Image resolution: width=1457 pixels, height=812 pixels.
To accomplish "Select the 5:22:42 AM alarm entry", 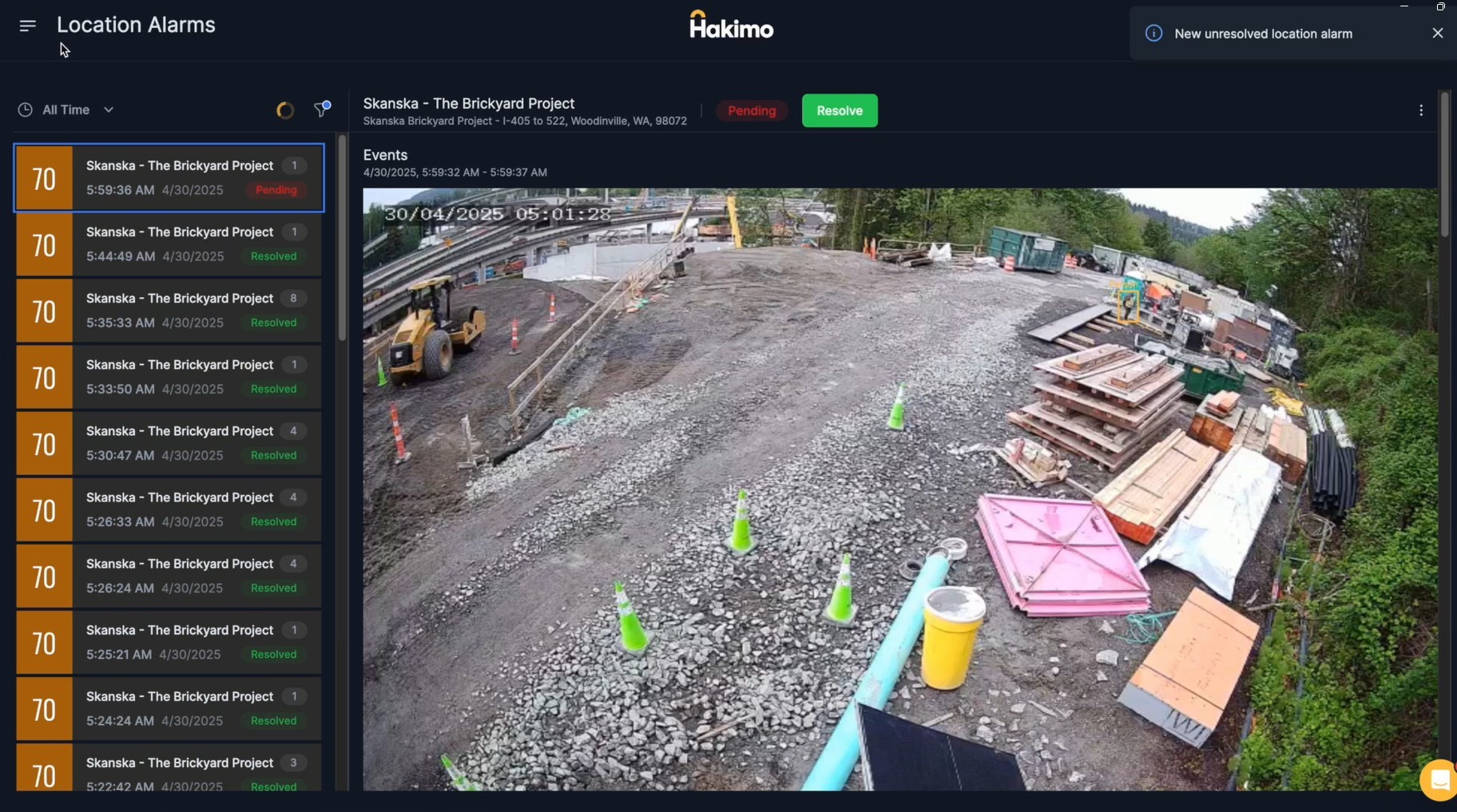I will click(169, 767).
